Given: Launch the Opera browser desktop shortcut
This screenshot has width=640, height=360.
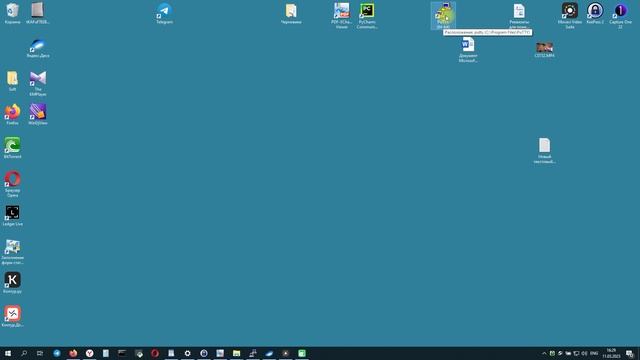Looking at the screenshot, I should coord(12,184).
